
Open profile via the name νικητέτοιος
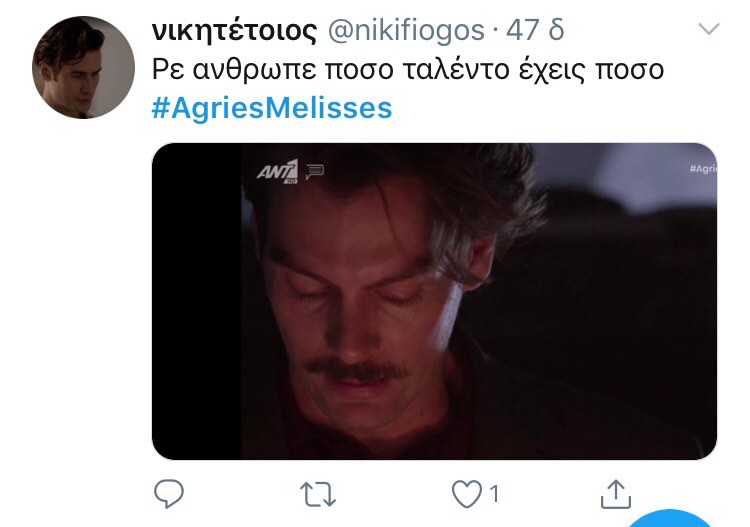tap(234, 30)
